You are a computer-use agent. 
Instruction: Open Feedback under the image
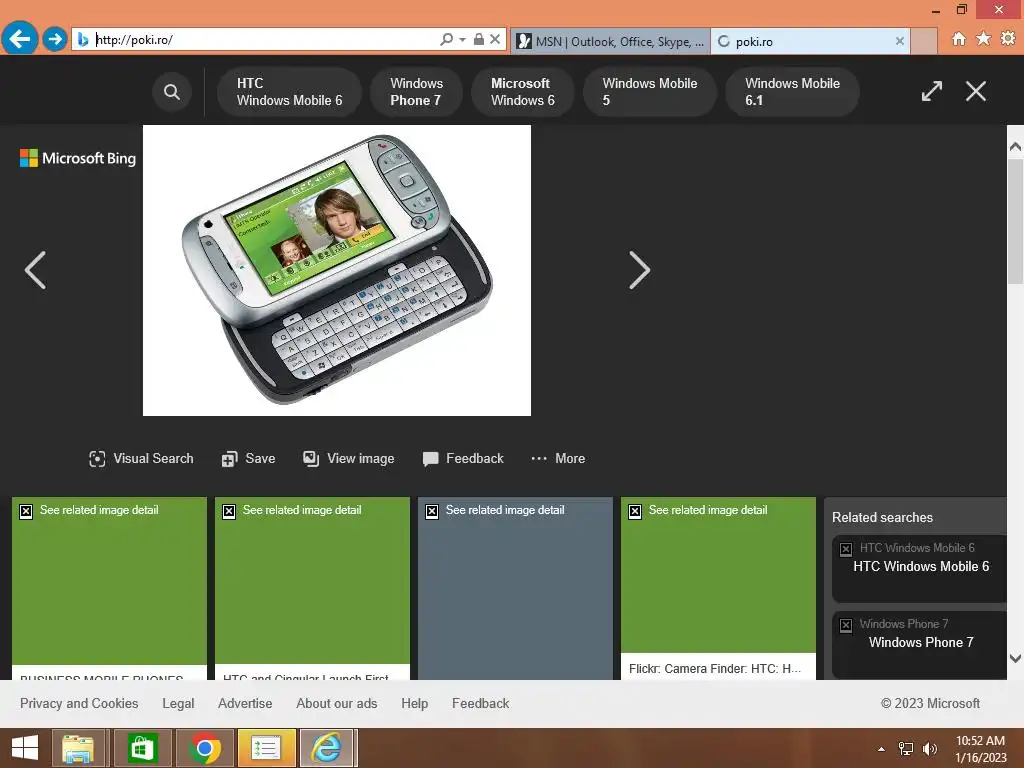click(463, 458)
